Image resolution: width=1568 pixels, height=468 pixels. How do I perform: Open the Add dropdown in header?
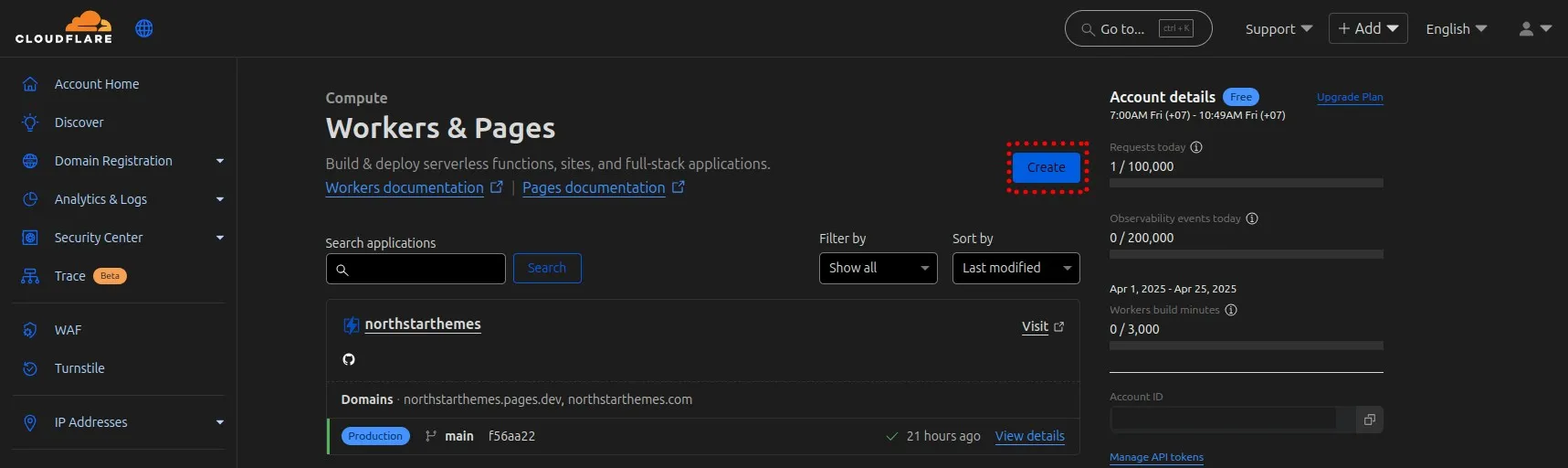click(1368, 28)
